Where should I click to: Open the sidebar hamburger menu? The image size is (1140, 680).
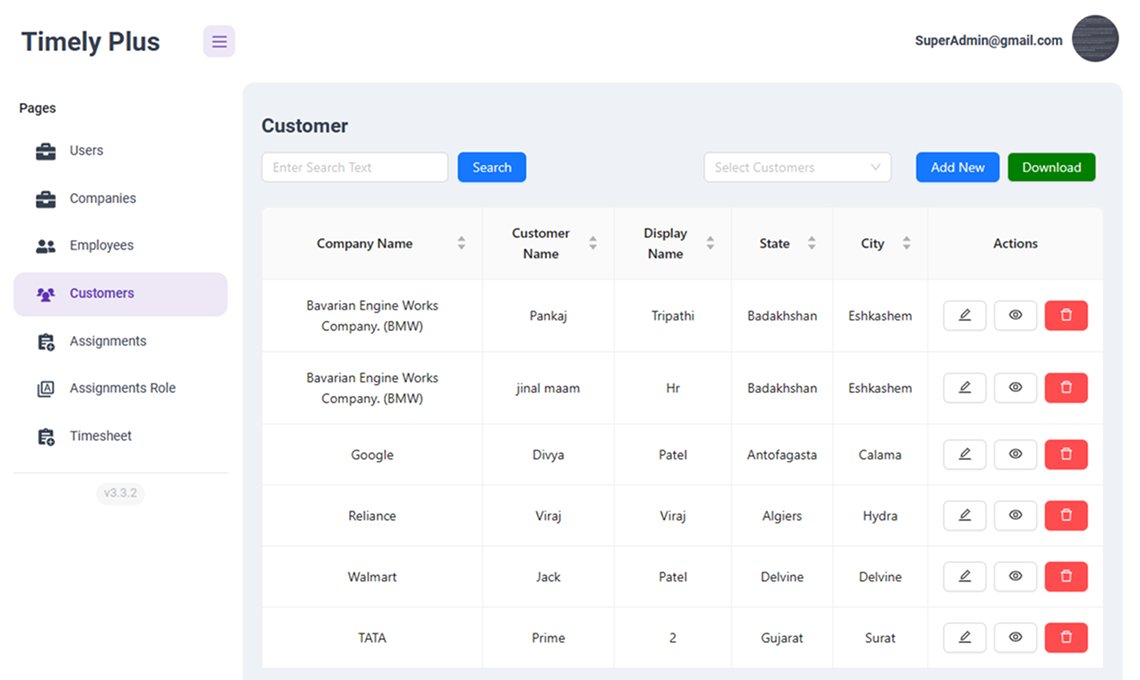219,41
